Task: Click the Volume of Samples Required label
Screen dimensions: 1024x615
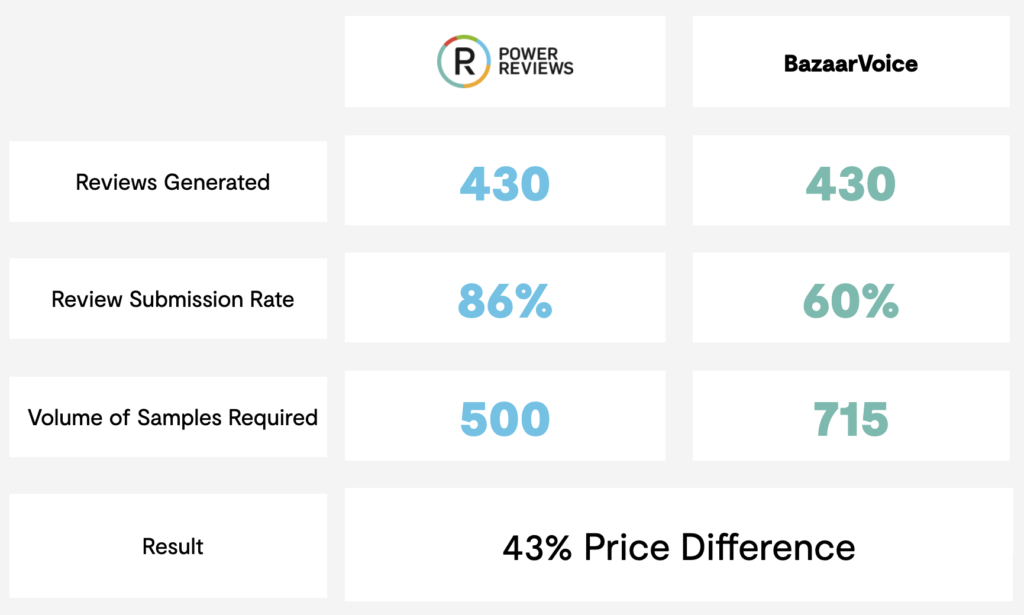Action: 172,417
